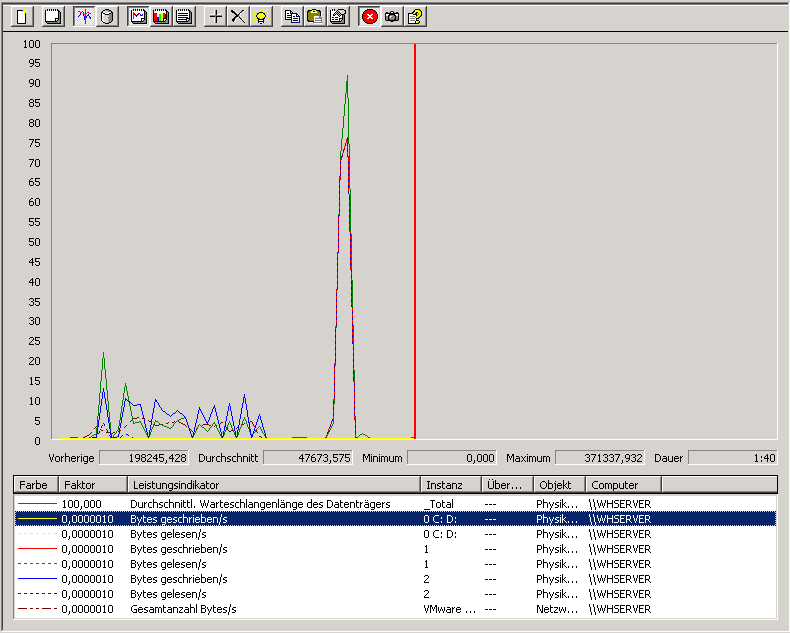Select Bytes geschrieben/s row for instance 1

(396, 549)
